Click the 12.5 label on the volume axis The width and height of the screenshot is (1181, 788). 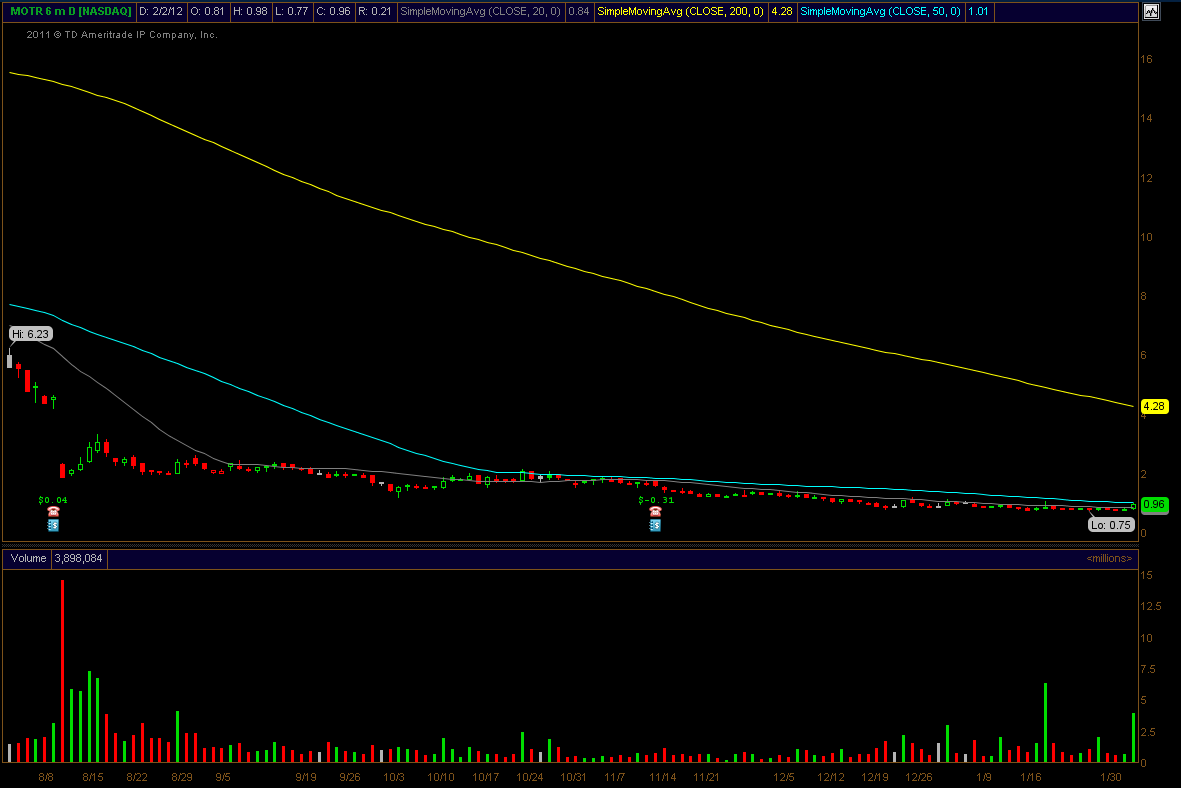(1151, 606)
